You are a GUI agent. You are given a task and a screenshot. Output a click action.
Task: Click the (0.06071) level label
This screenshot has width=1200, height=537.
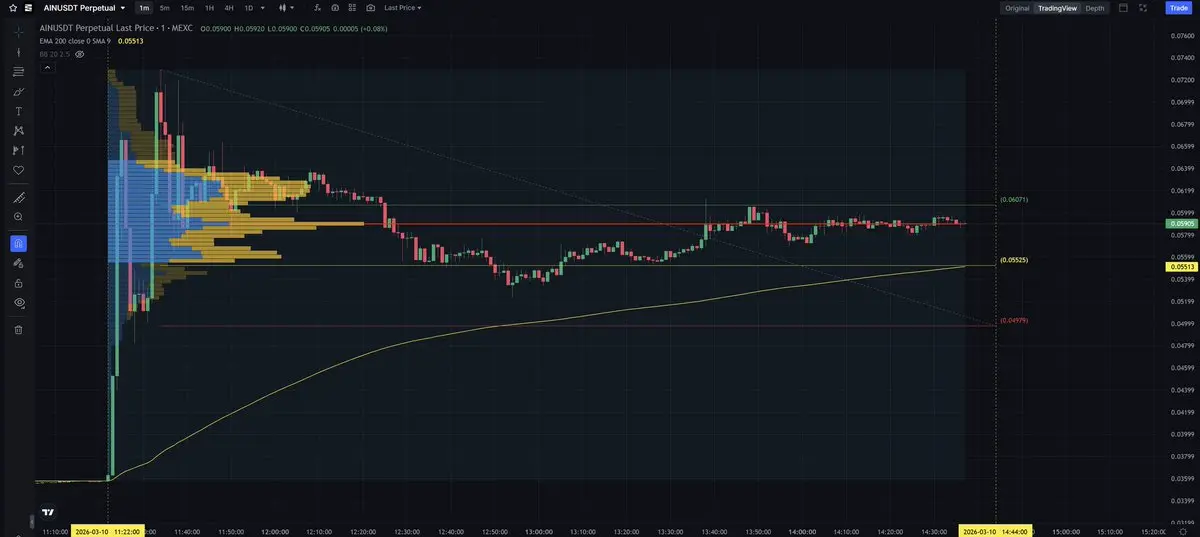click(1014, 200)
